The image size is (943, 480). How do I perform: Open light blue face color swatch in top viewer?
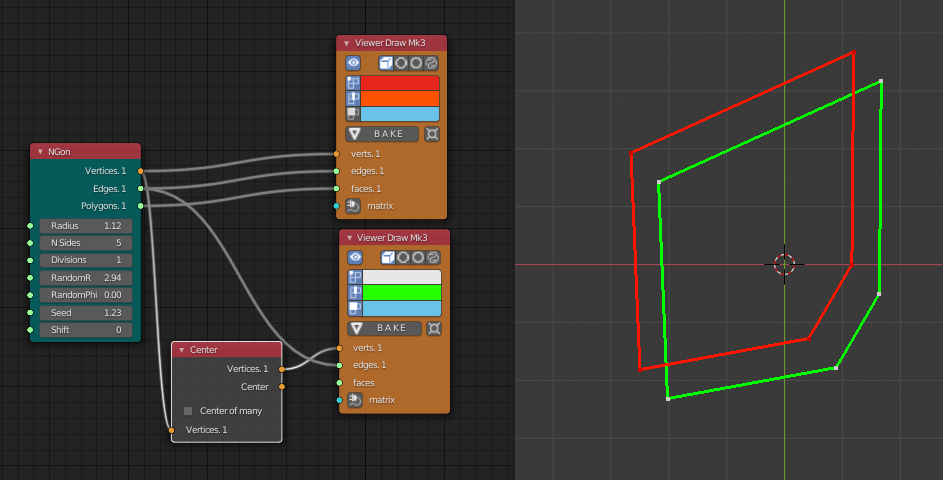tap(400, 114)
